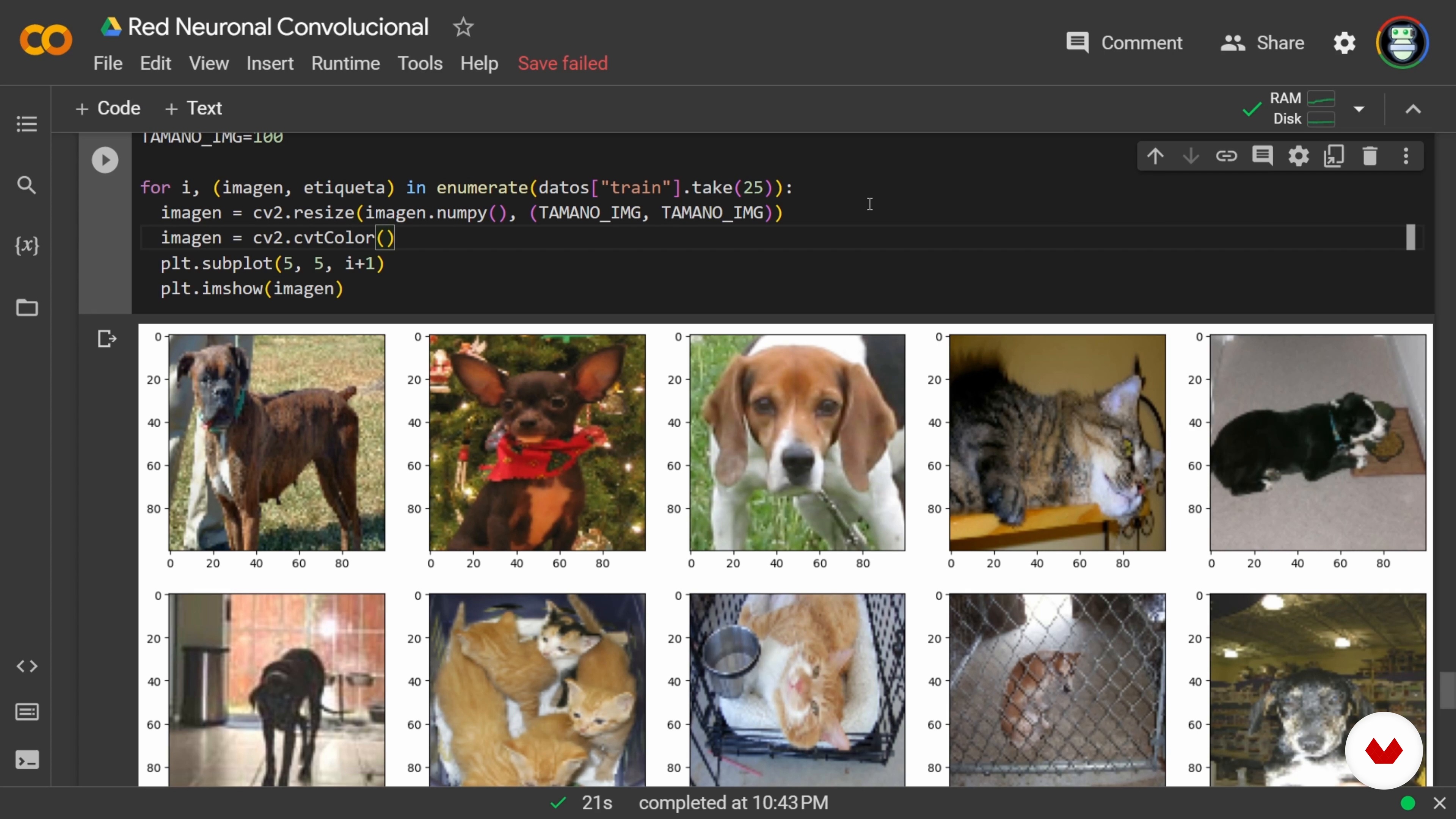
Task: Open the Runtime menu
Action: [x=345, y=63]
